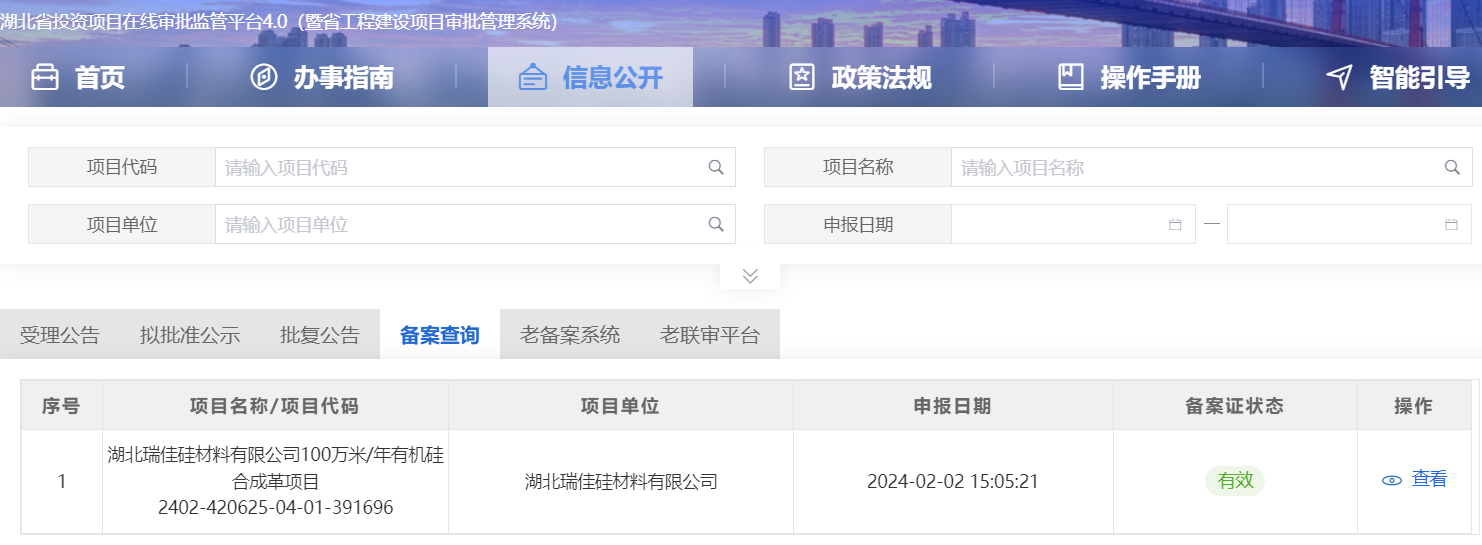1482x545 pixels.
Task: Click row number 1 in the table
Action: coord(62,482)
